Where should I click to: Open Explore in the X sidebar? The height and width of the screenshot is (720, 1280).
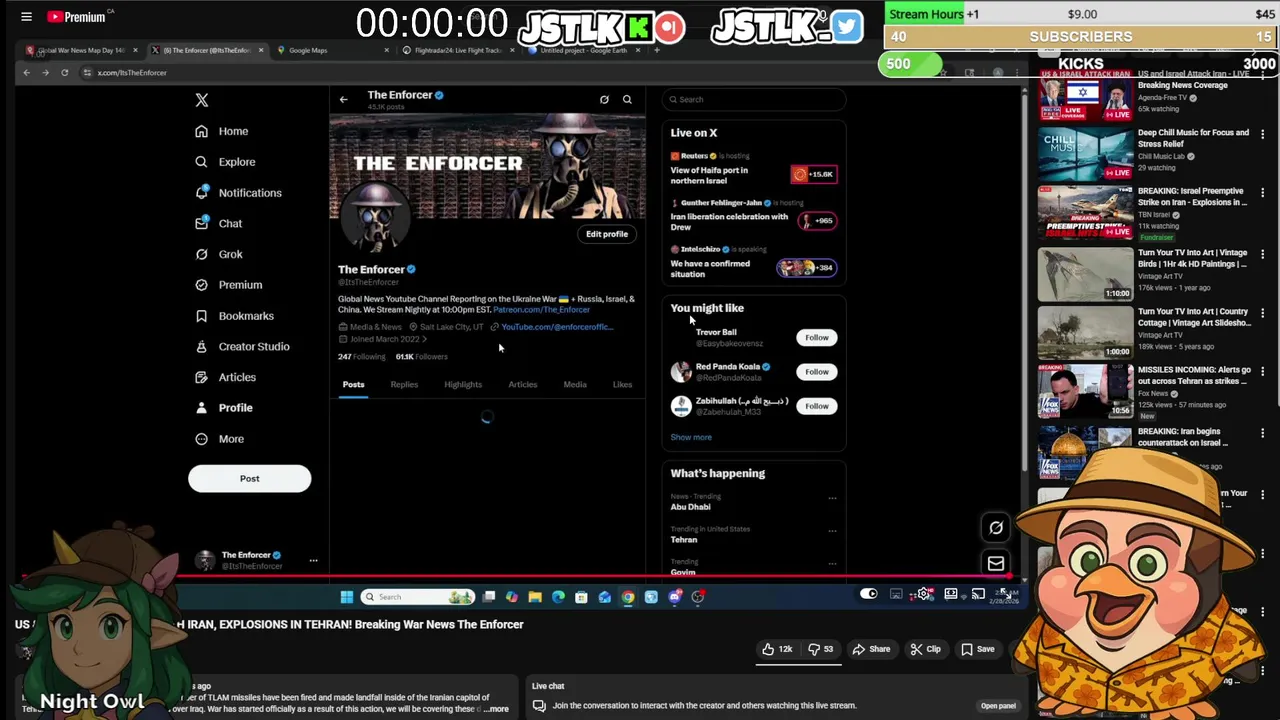pos(225,162)
